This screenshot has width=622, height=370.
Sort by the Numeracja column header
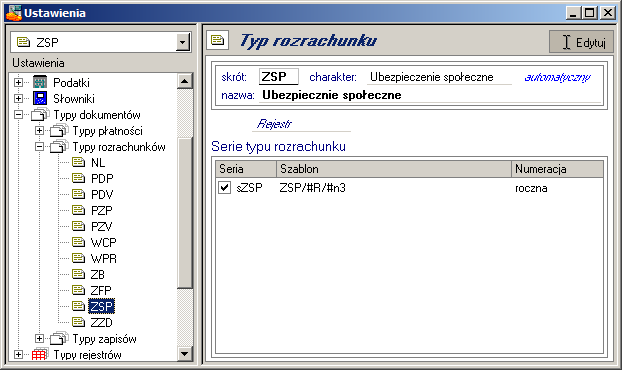(x=557, y=169)
